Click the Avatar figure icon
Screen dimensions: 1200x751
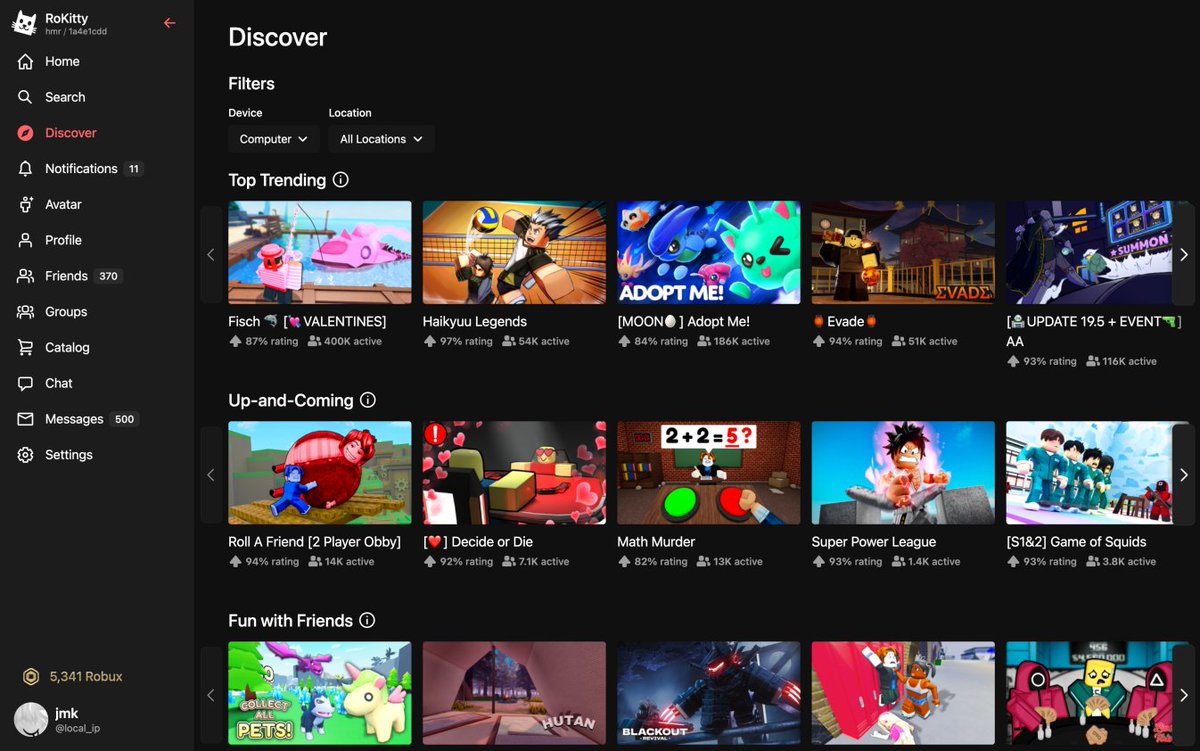pos(26,204)
